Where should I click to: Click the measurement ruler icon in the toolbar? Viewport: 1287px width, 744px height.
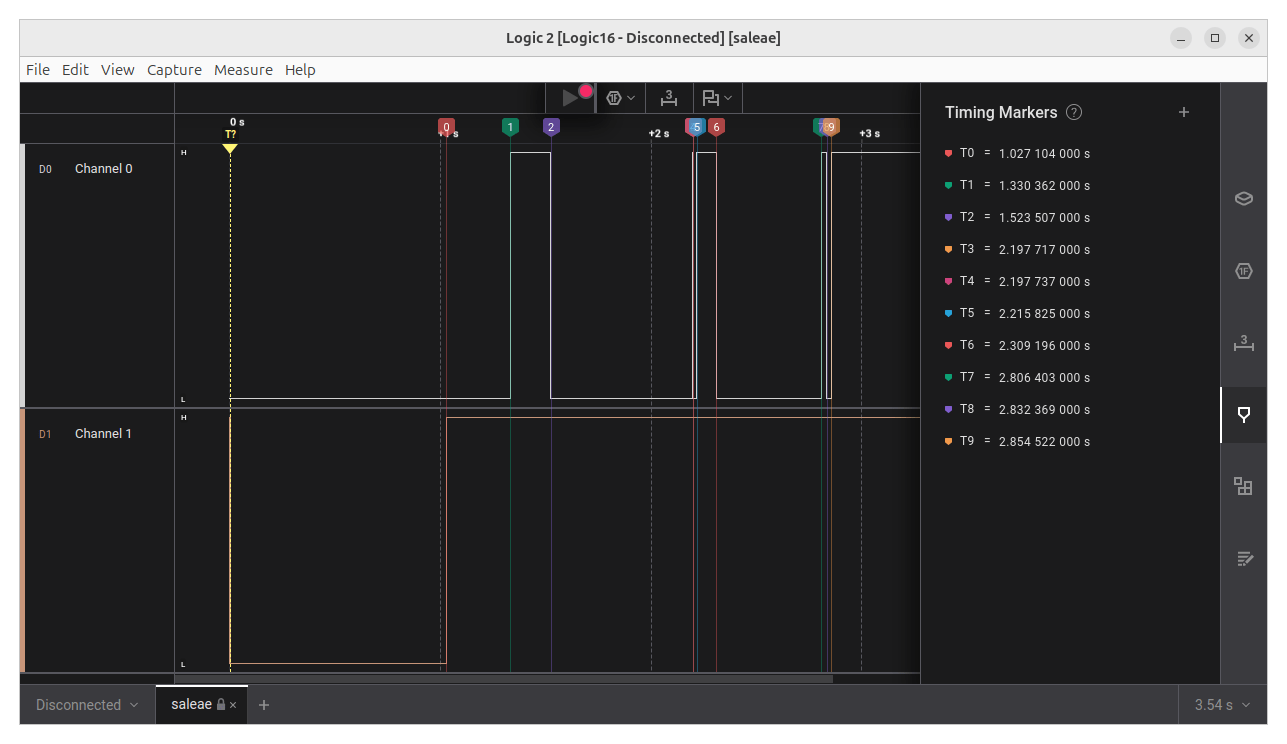(667, 97)
